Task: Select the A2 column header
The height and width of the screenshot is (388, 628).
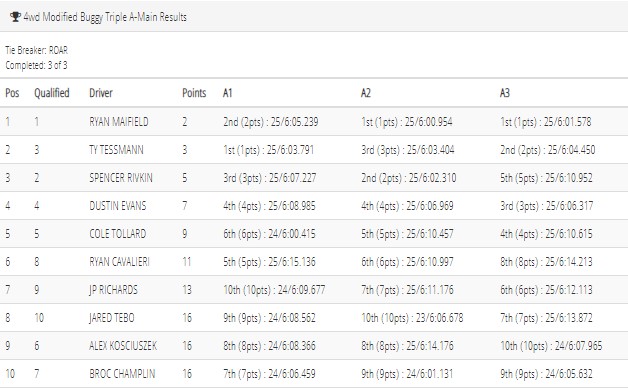Action: point(365,93)
